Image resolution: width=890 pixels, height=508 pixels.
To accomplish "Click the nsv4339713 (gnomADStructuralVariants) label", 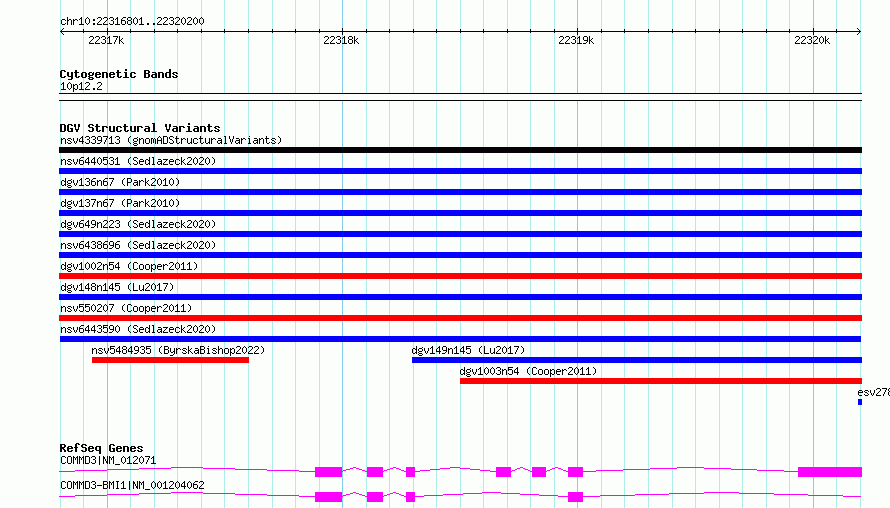I will pyautogui.click(x=171, y=140).
